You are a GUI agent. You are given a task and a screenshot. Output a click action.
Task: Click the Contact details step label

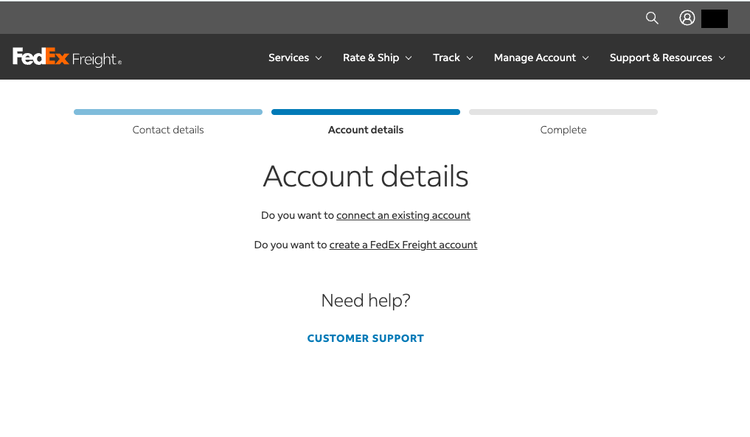click(168, 130)
